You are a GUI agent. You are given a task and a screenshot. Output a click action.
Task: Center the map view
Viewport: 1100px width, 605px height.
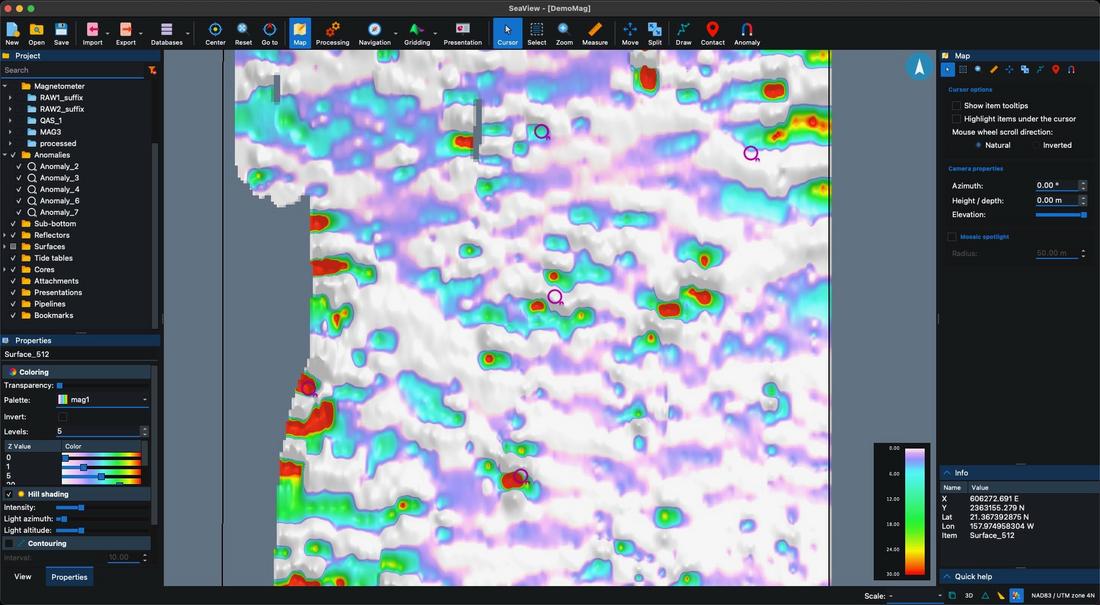[x=215, y=33]
